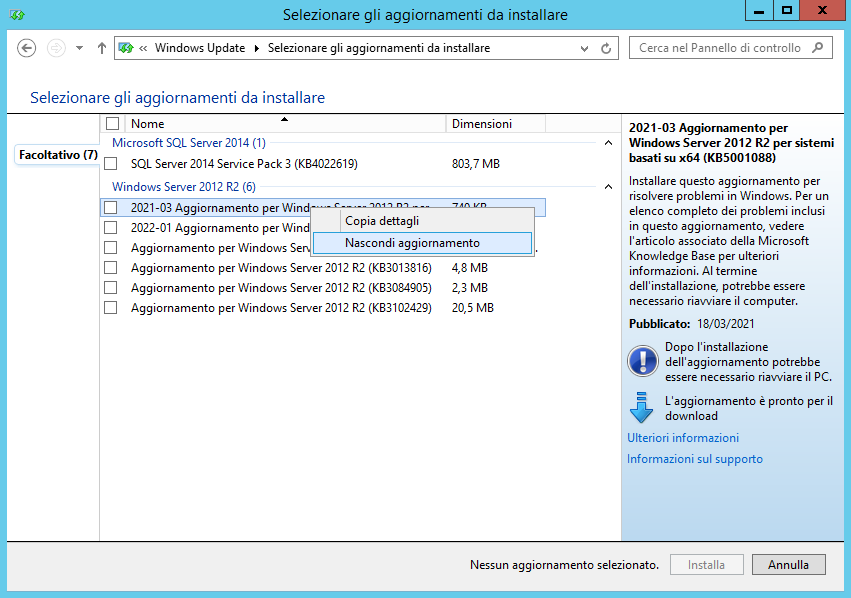Toggle the select-all checkbox beside Nome

tap(113, 124)
